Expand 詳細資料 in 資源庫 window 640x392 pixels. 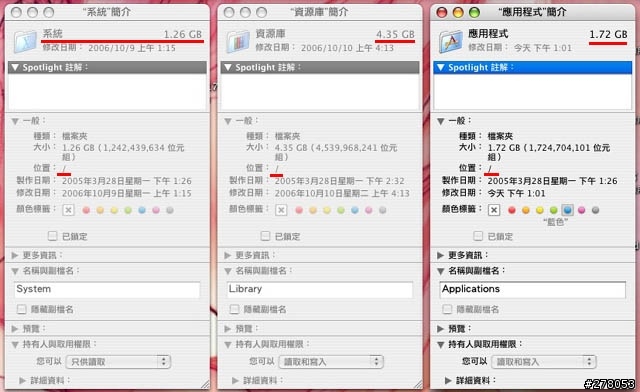235,381
